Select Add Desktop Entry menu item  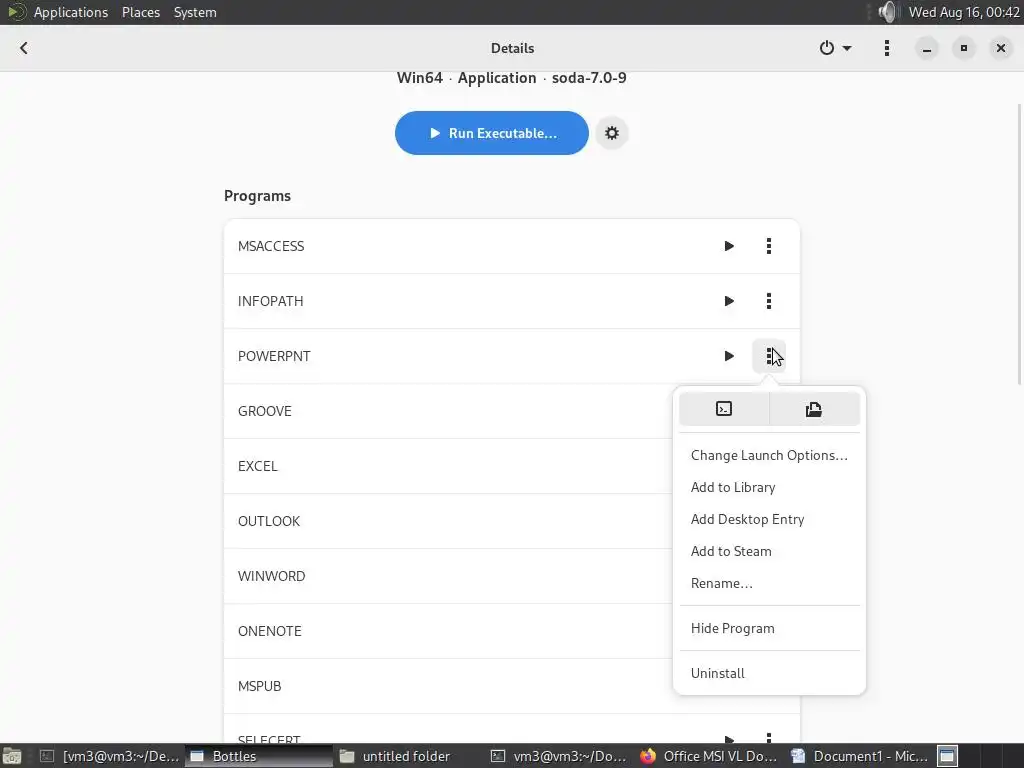coord(769,519)
